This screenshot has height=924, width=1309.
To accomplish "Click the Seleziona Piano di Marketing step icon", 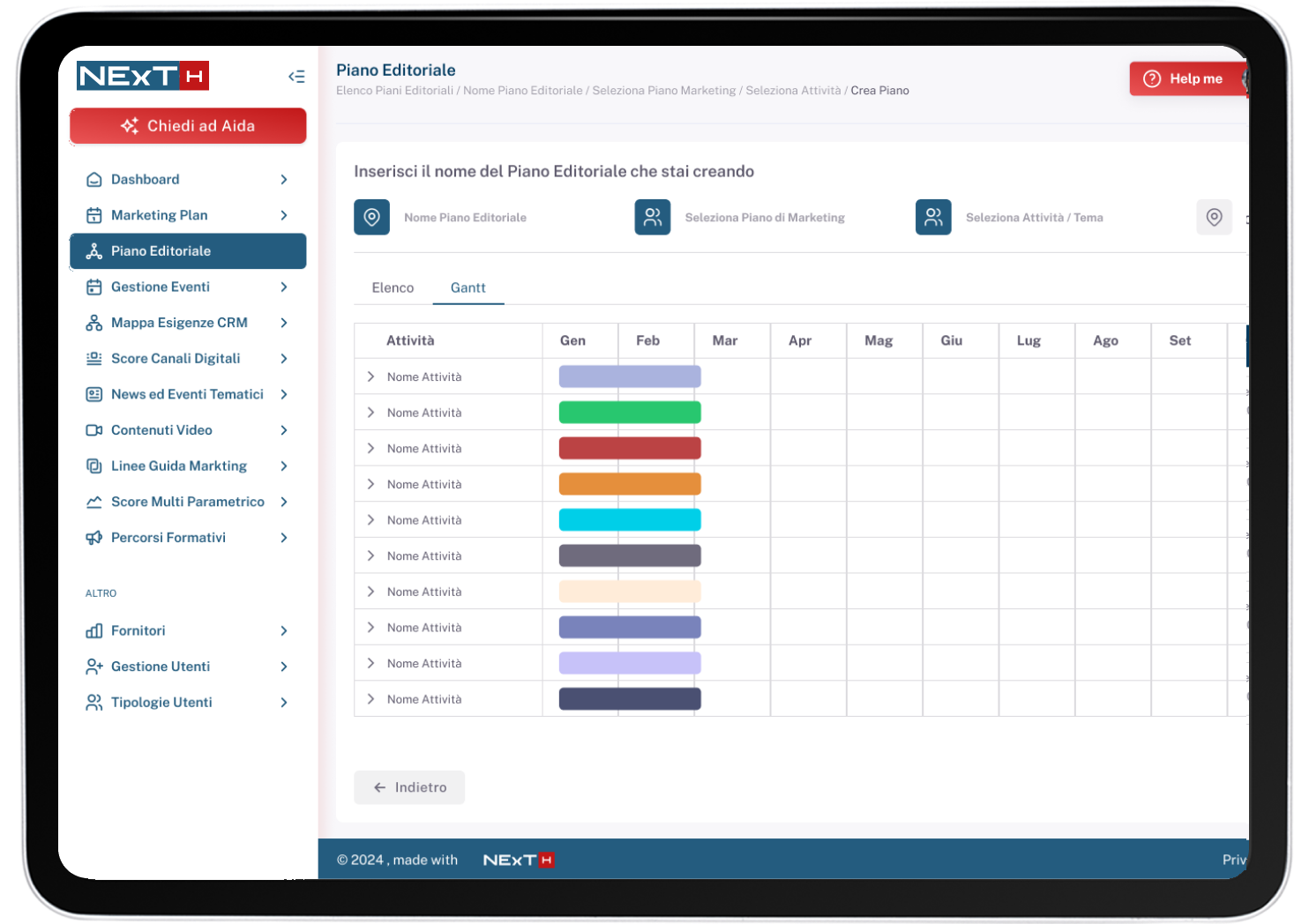I will point(652,217).
